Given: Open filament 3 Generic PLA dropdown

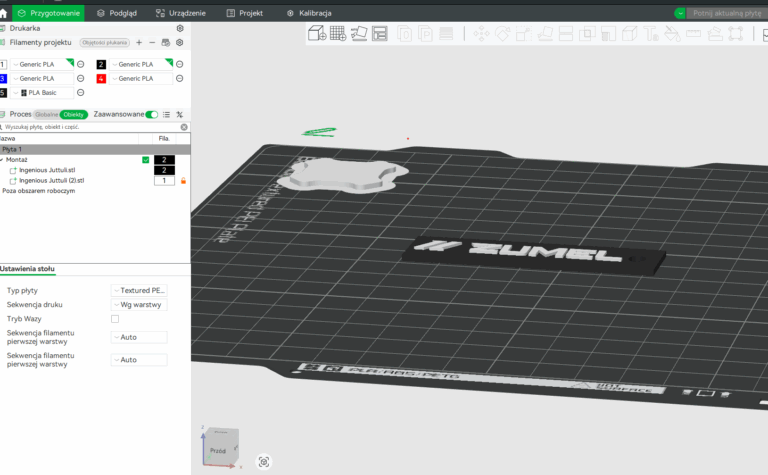Looking at the screenshot, I should pyautogui.click(x=42, y=78).
